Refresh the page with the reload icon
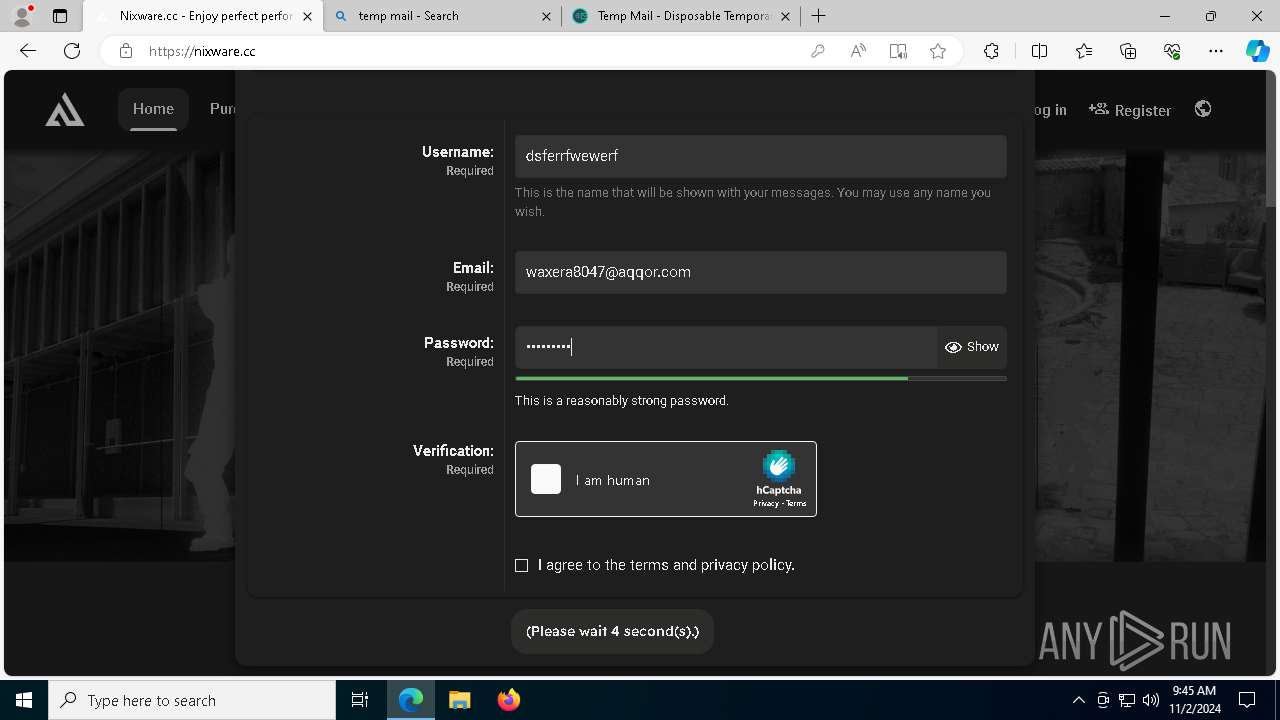This screenshot has width=1280, height=720. click(x=72, y=51)
